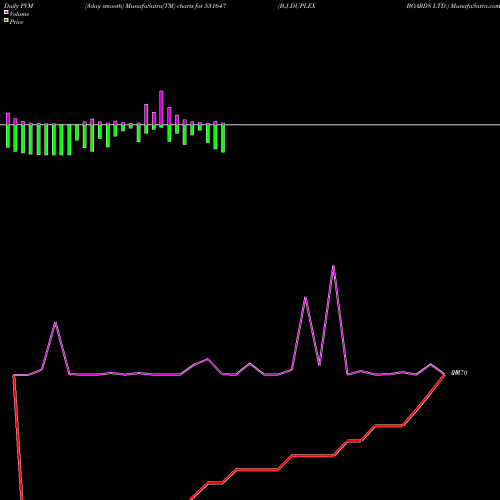
Task: Click the 'Daily PVM' chart title text
Action: 19,6
